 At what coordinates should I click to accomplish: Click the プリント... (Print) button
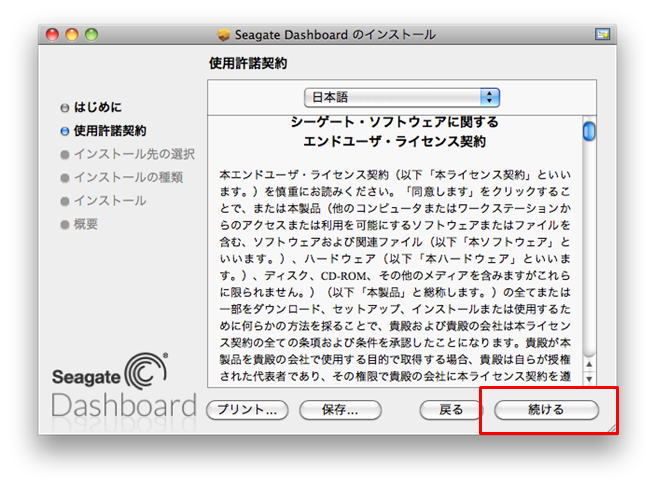(247, 410)
